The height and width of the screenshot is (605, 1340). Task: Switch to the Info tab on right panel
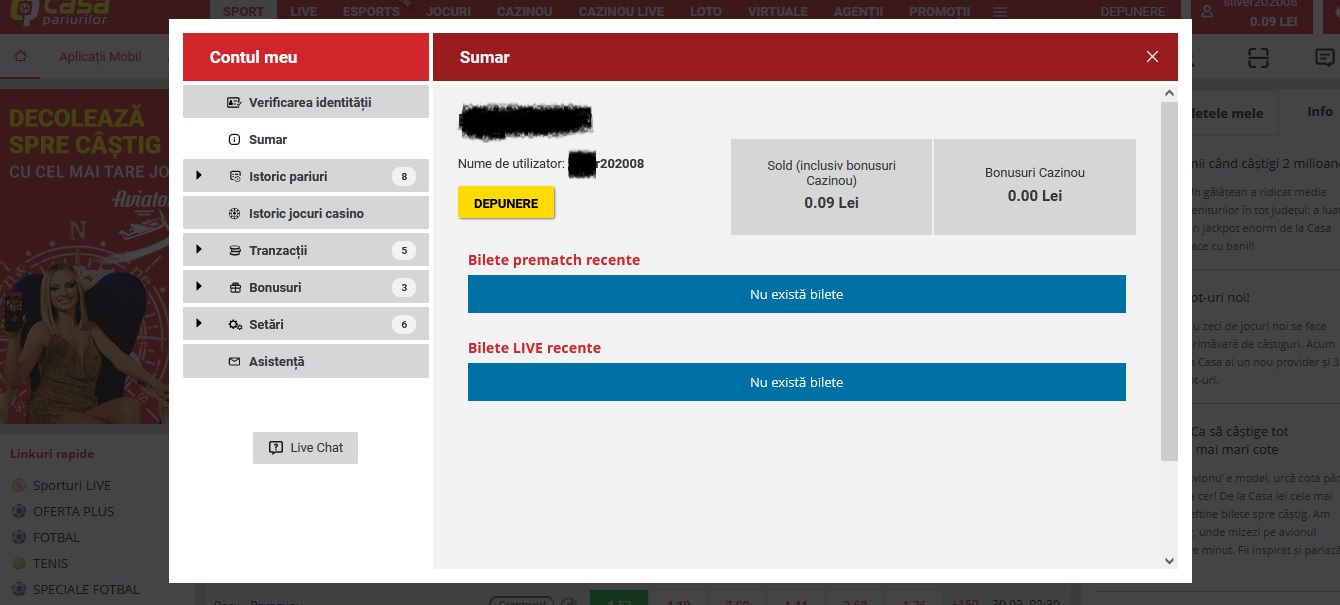1320,112
